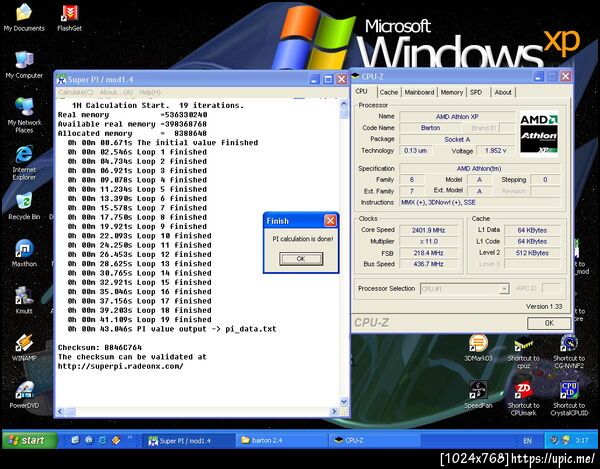Open the Shortcut to CG-NVNF2 icon
The image size is (600, 469).
(569, 351)
